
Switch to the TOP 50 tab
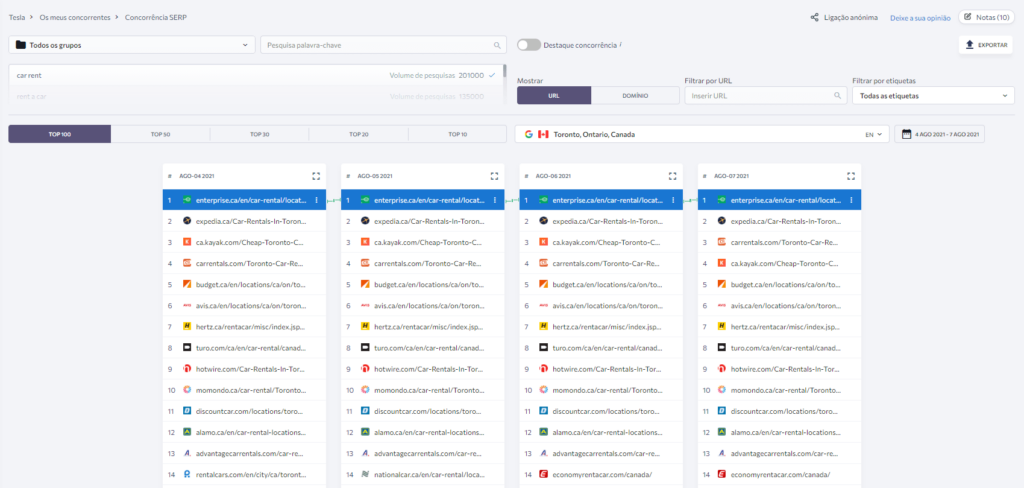[160, 134]
